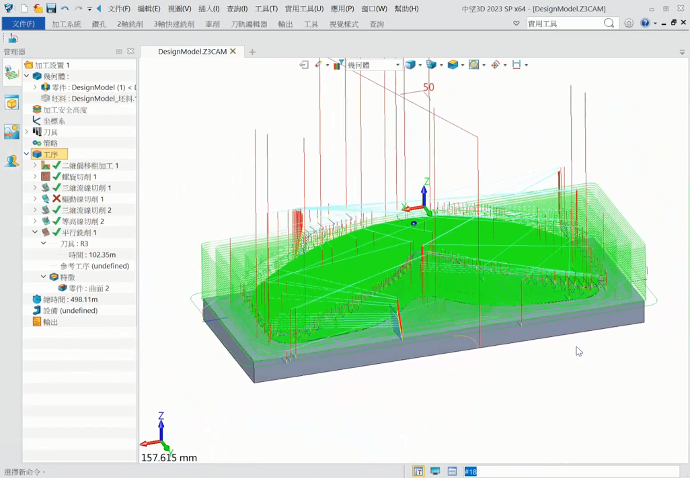Image resolution: width=690 pixels, height=478 pixels.
Task: Toggle green check on 螺旋切削 1 operation
Action: (57, 177)
